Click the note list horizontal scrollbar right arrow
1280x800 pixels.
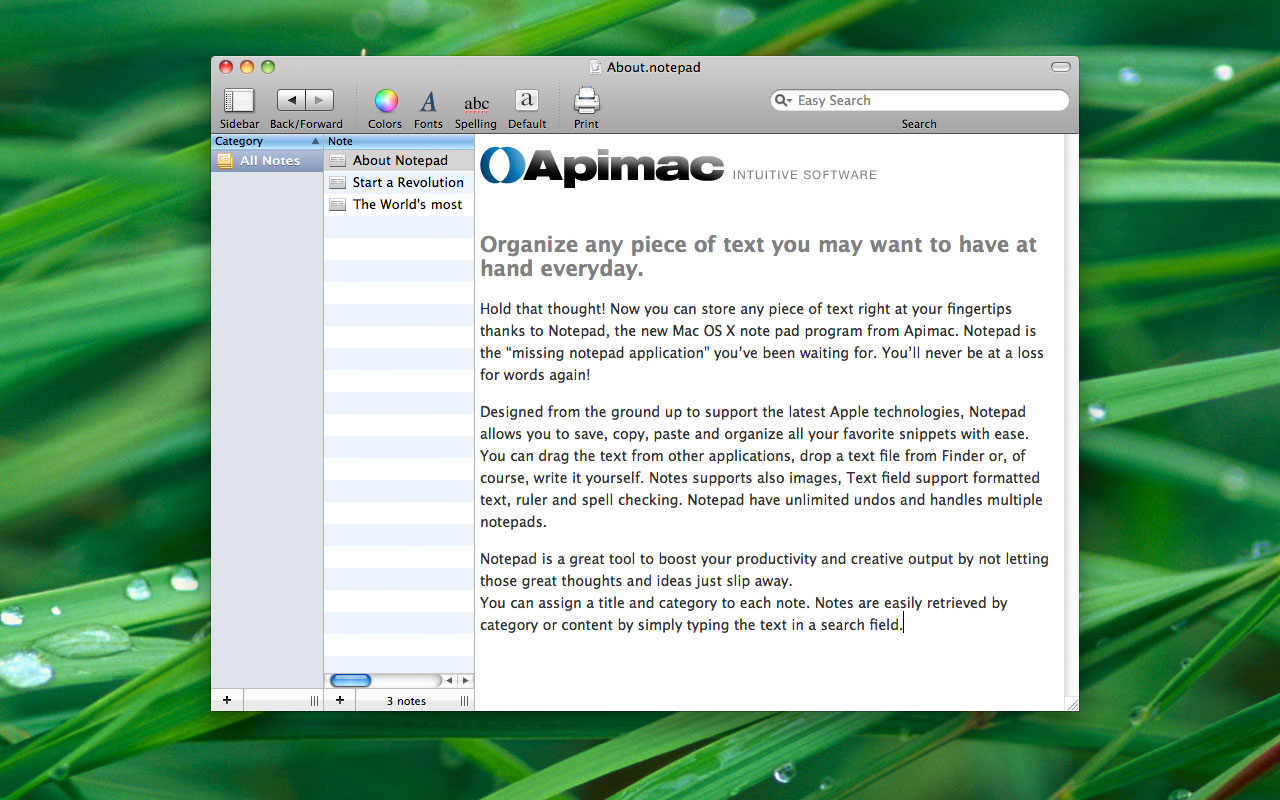(465, 679)
